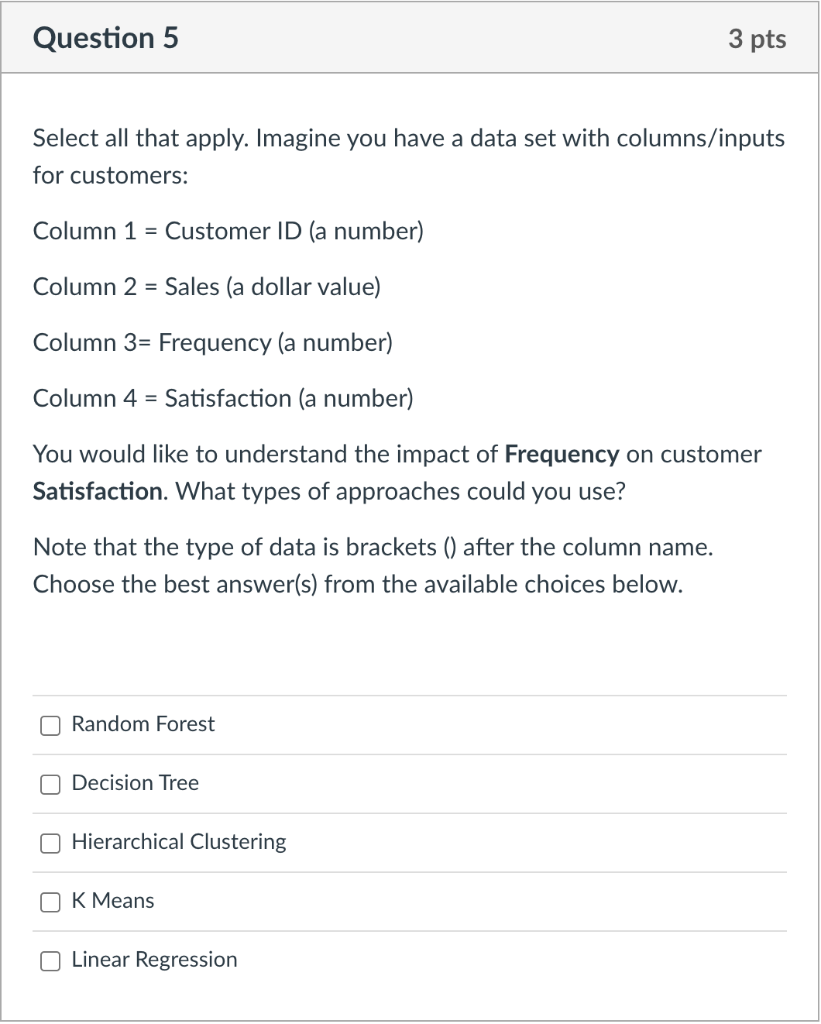
Task: Click the bolded word Satisfaction in question text
Action: [x=92, y=491]
